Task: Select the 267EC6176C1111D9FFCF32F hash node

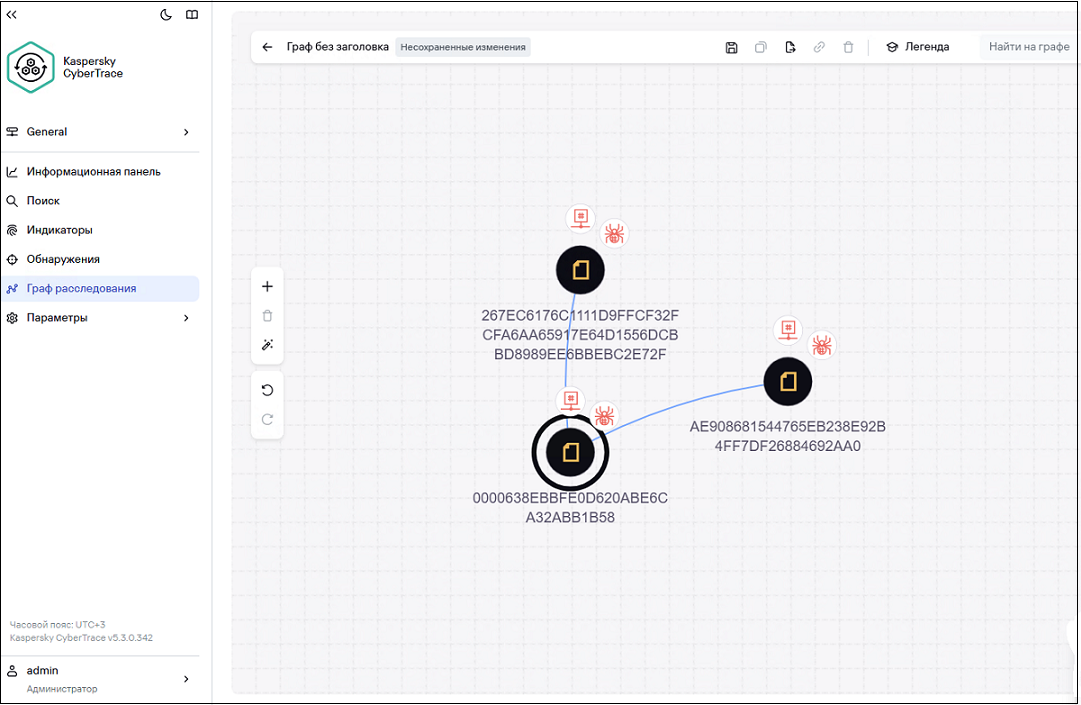Action: click(x=580, y=270)
